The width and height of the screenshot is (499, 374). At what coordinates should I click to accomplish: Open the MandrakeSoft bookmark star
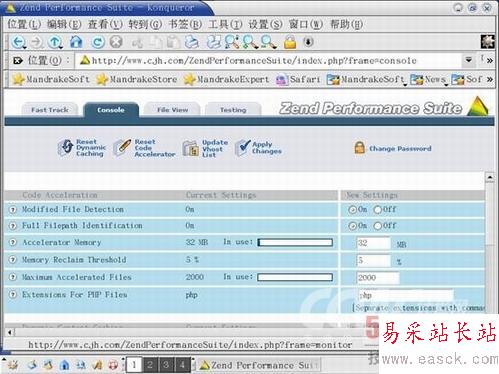[51, 79]
